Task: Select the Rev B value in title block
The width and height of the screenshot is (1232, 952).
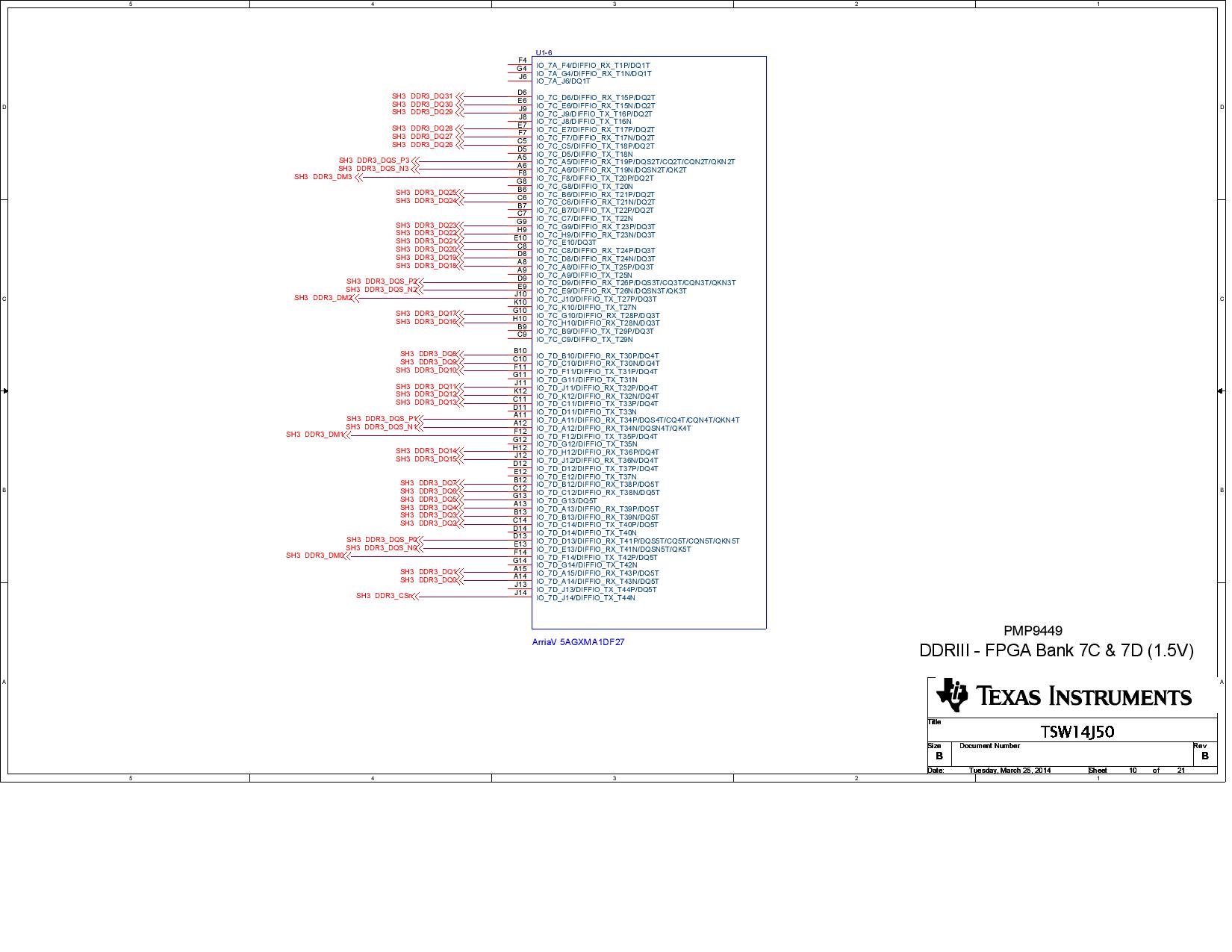Action: pyautogui.click(x=1204, y=755)
